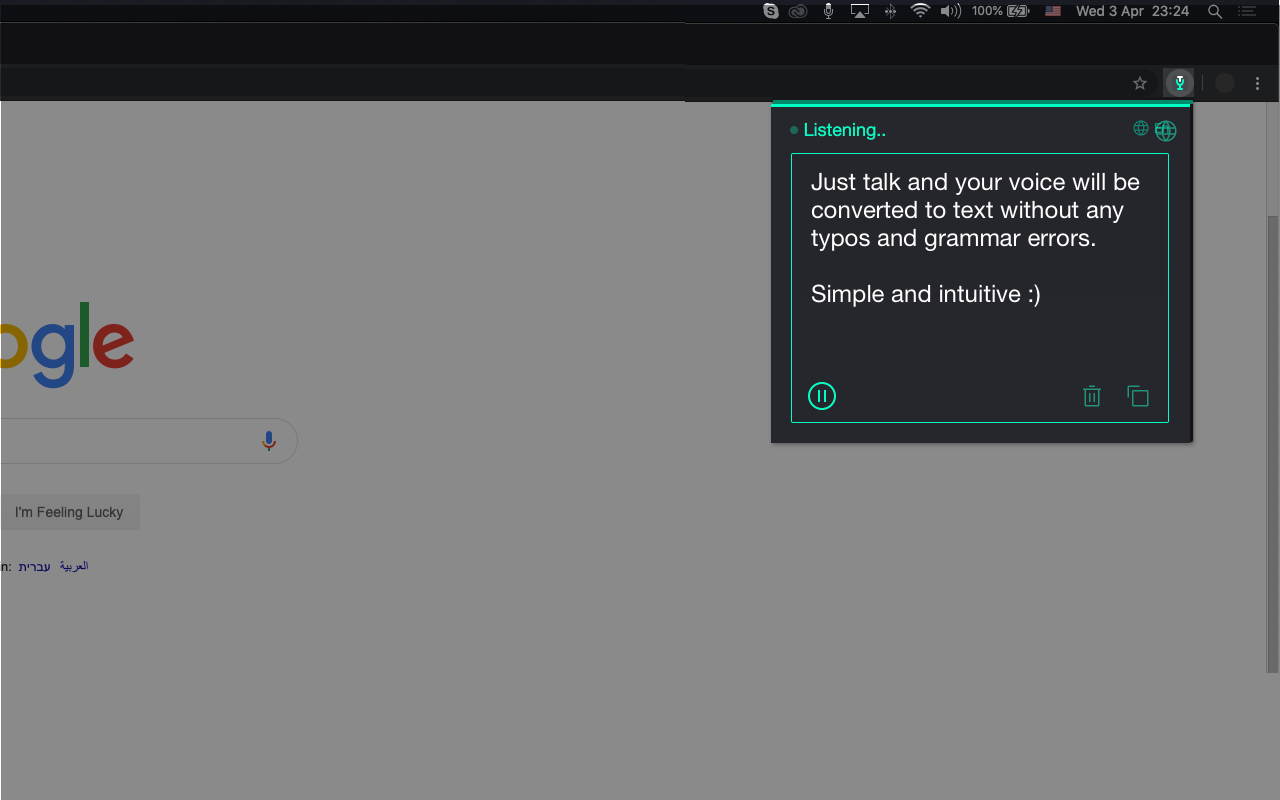Switch Google to Hebrew language link
The image size is (1280, 800).
pos(34,567)
